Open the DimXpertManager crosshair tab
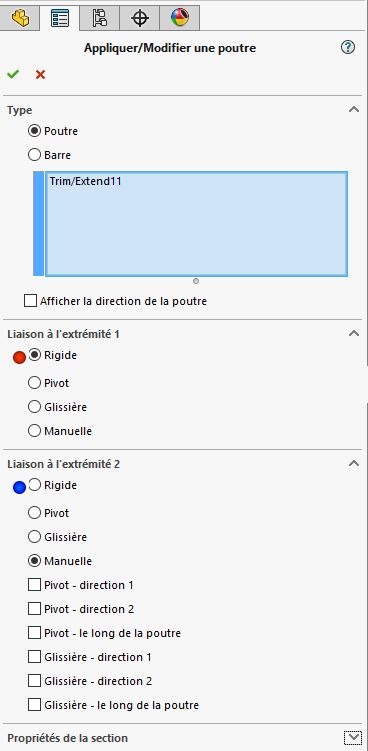This screenshot has height=751, width=368. click(139, 19)
